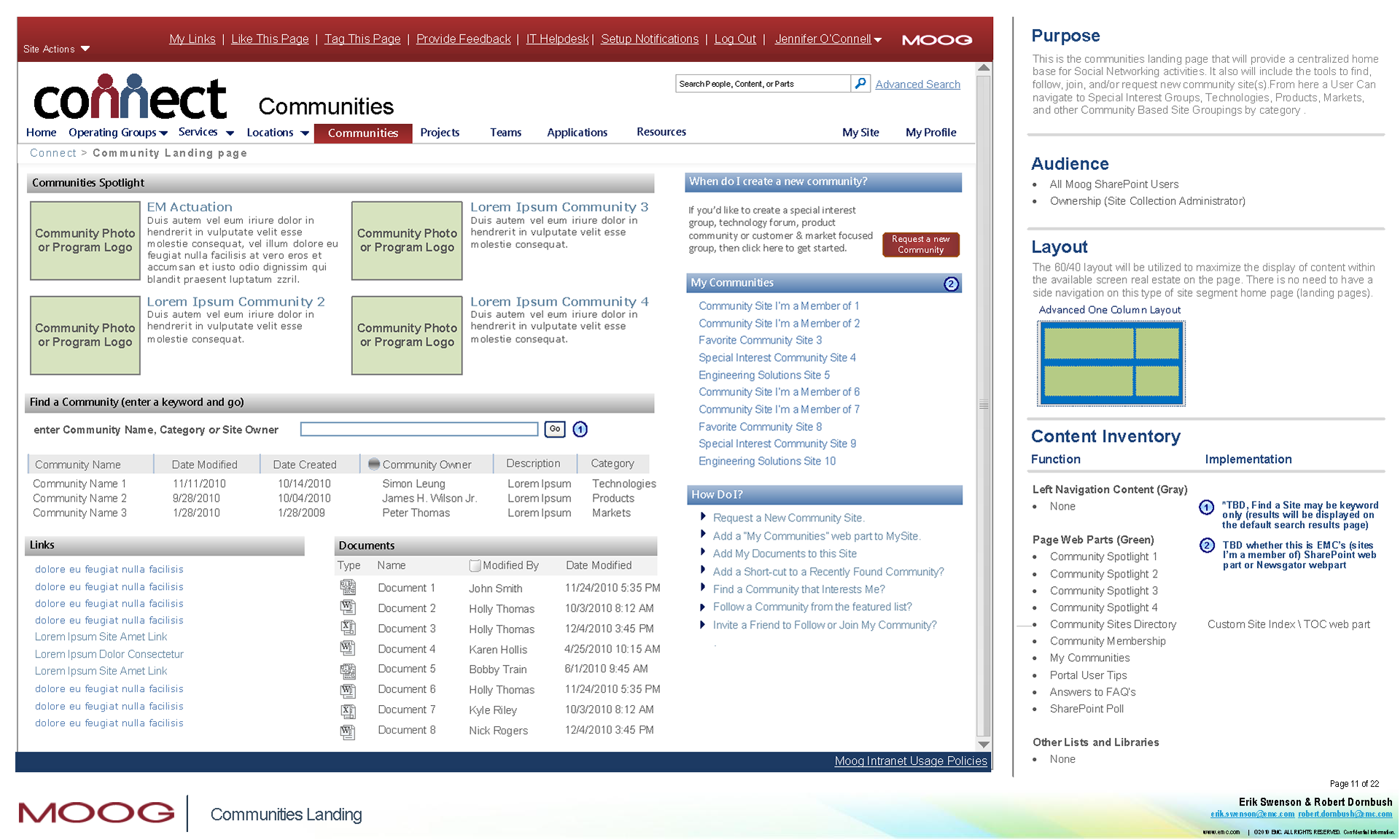The image size is (1400, 840).
Task: Click Word file icon for Document 2
Action: click(x=348, y=607)
